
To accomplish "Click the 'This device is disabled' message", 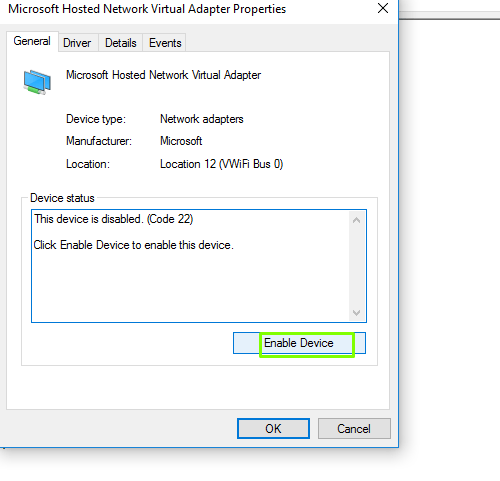I will point(114,219).
